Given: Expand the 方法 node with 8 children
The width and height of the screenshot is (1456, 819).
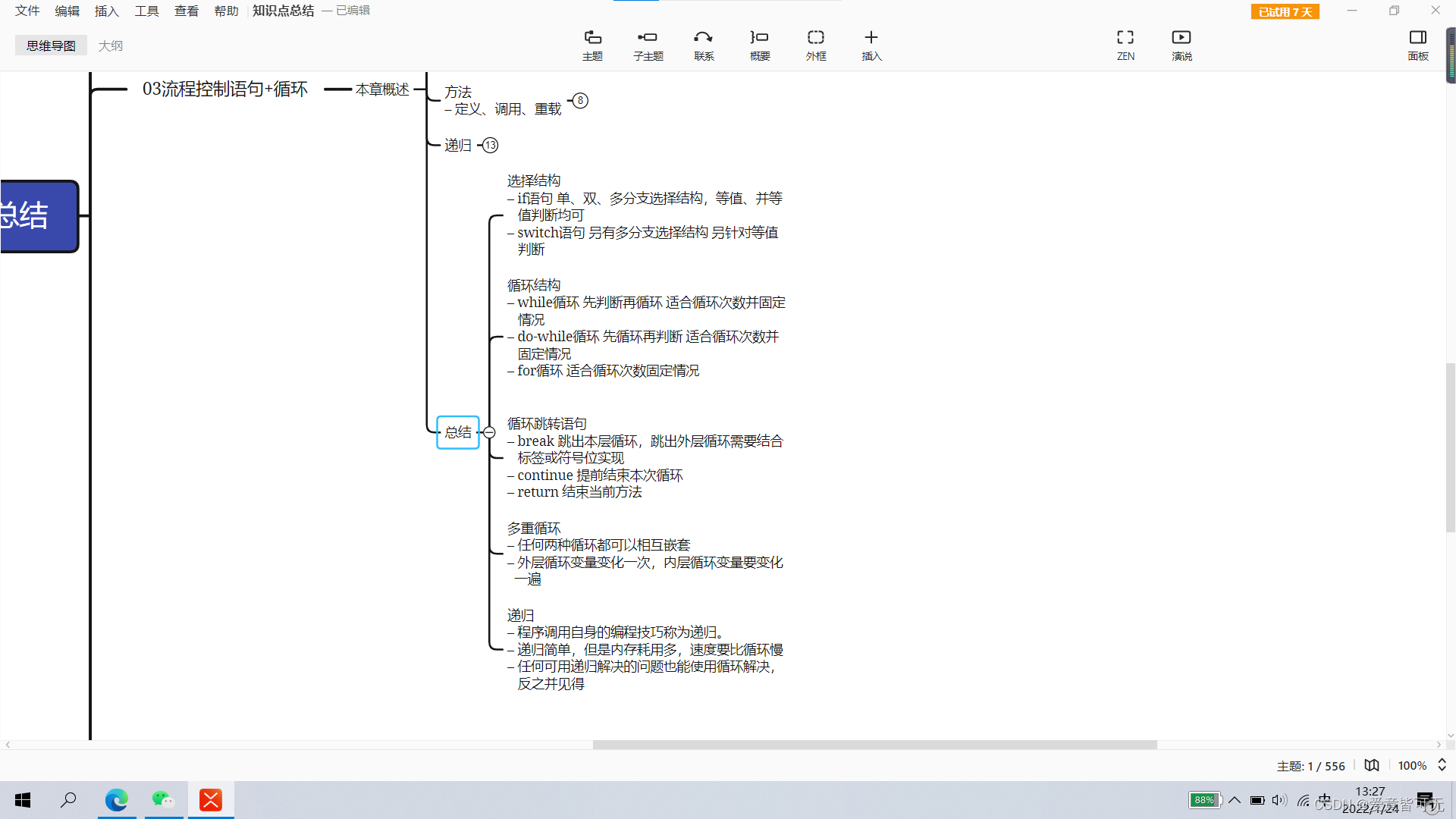Looking at the screenshot, I should [580, 100].
